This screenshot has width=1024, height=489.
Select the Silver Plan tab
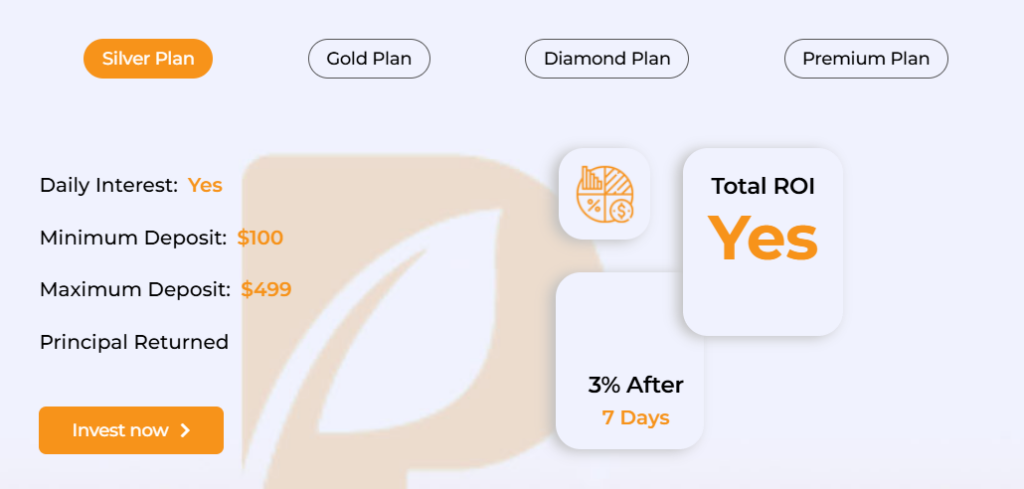(x=148, y=59)
